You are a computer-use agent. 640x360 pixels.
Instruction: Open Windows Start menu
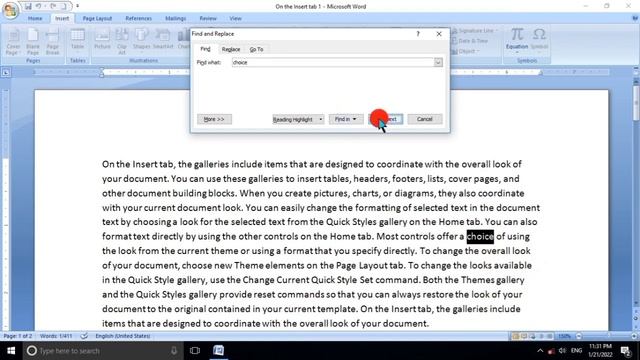(x=11, y=351)
